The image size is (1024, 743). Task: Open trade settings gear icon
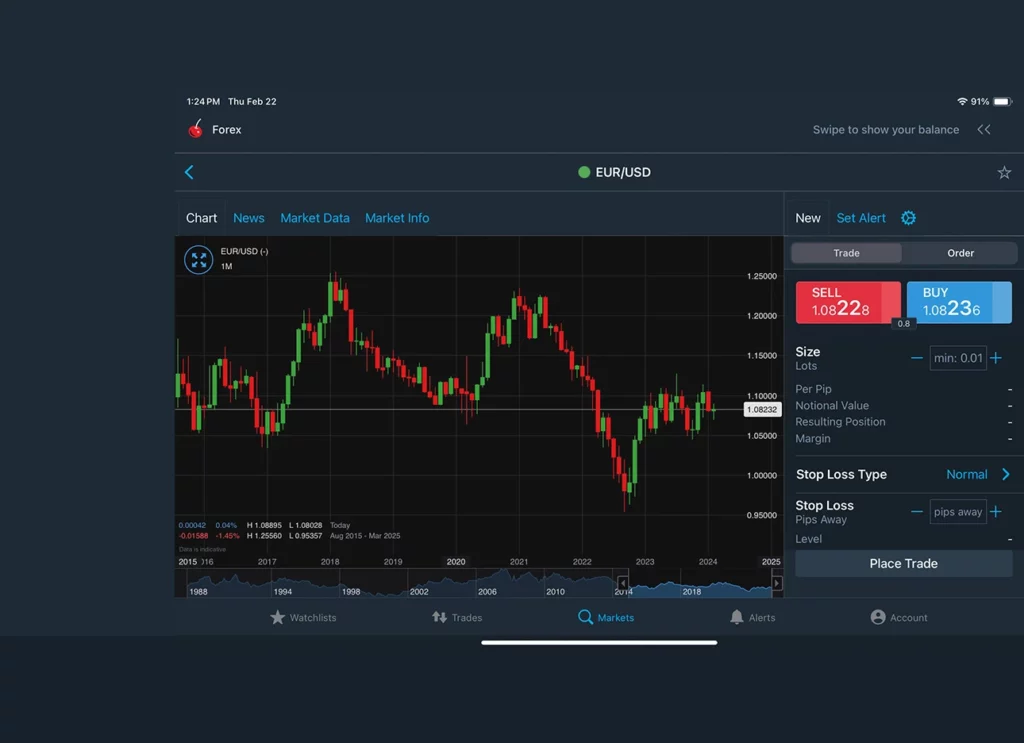point(908,218)
